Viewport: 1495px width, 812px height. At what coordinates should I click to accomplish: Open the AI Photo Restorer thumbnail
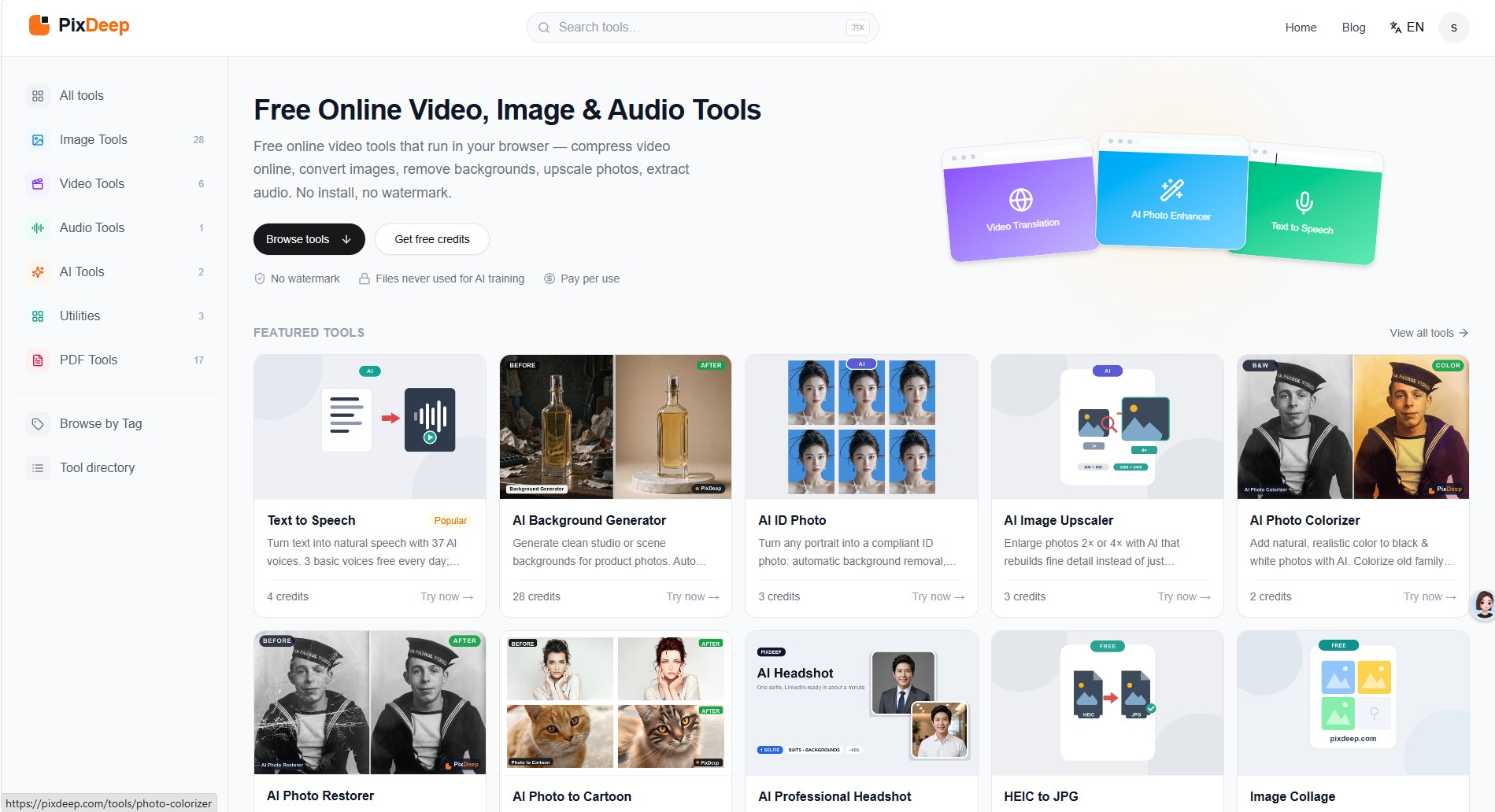pyautogui.click(x=369, y=703)
